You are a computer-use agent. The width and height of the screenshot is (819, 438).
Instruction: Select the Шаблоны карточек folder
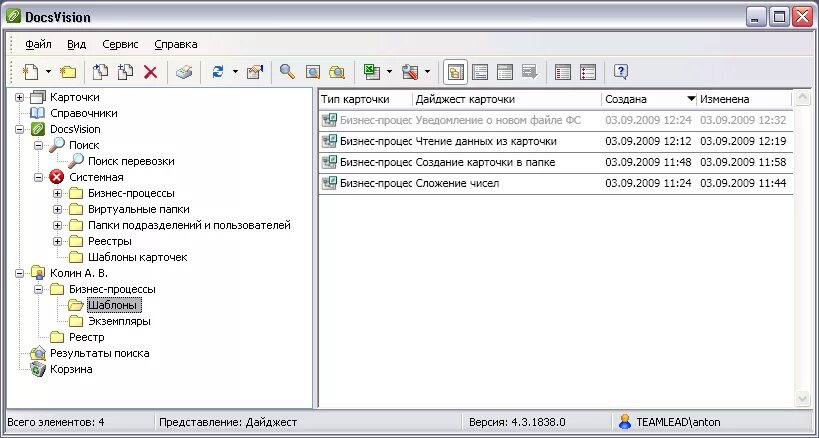(137, 257)
